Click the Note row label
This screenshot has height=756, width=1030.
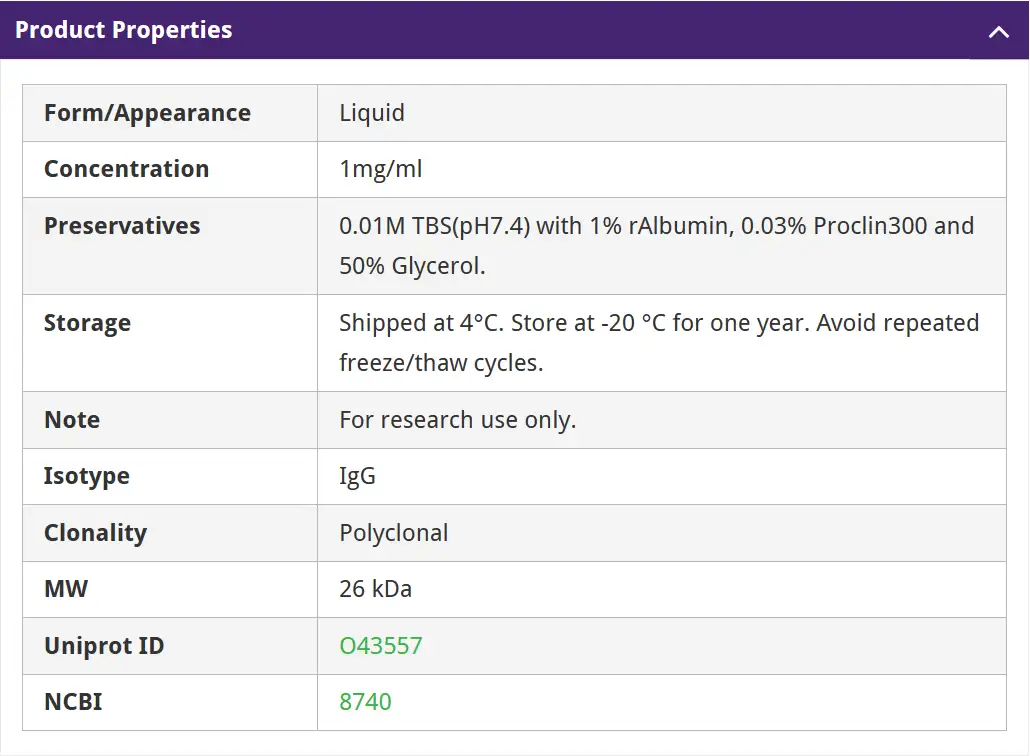(72, 420)
